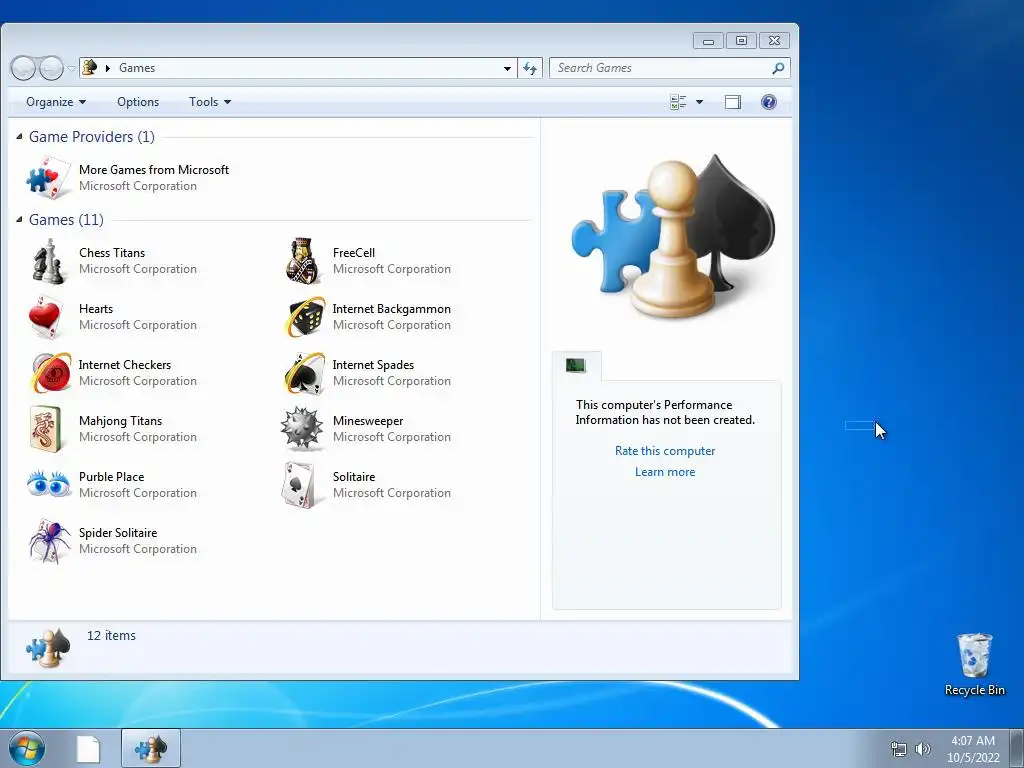Click the Games (11) group header
This screenshot has width=1024, height=768.
[x=66, y=219]
